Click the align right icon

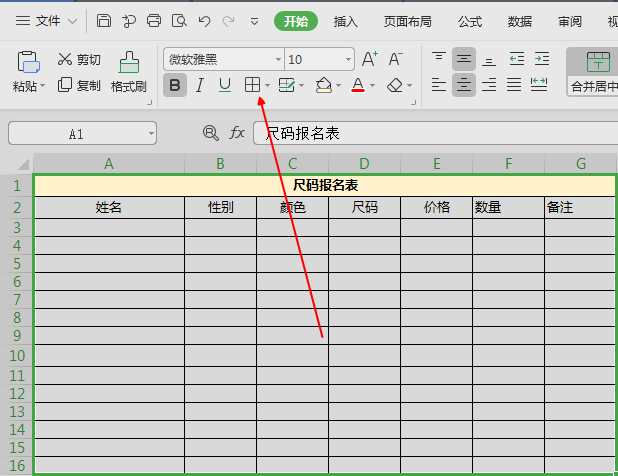click(489, 85)
